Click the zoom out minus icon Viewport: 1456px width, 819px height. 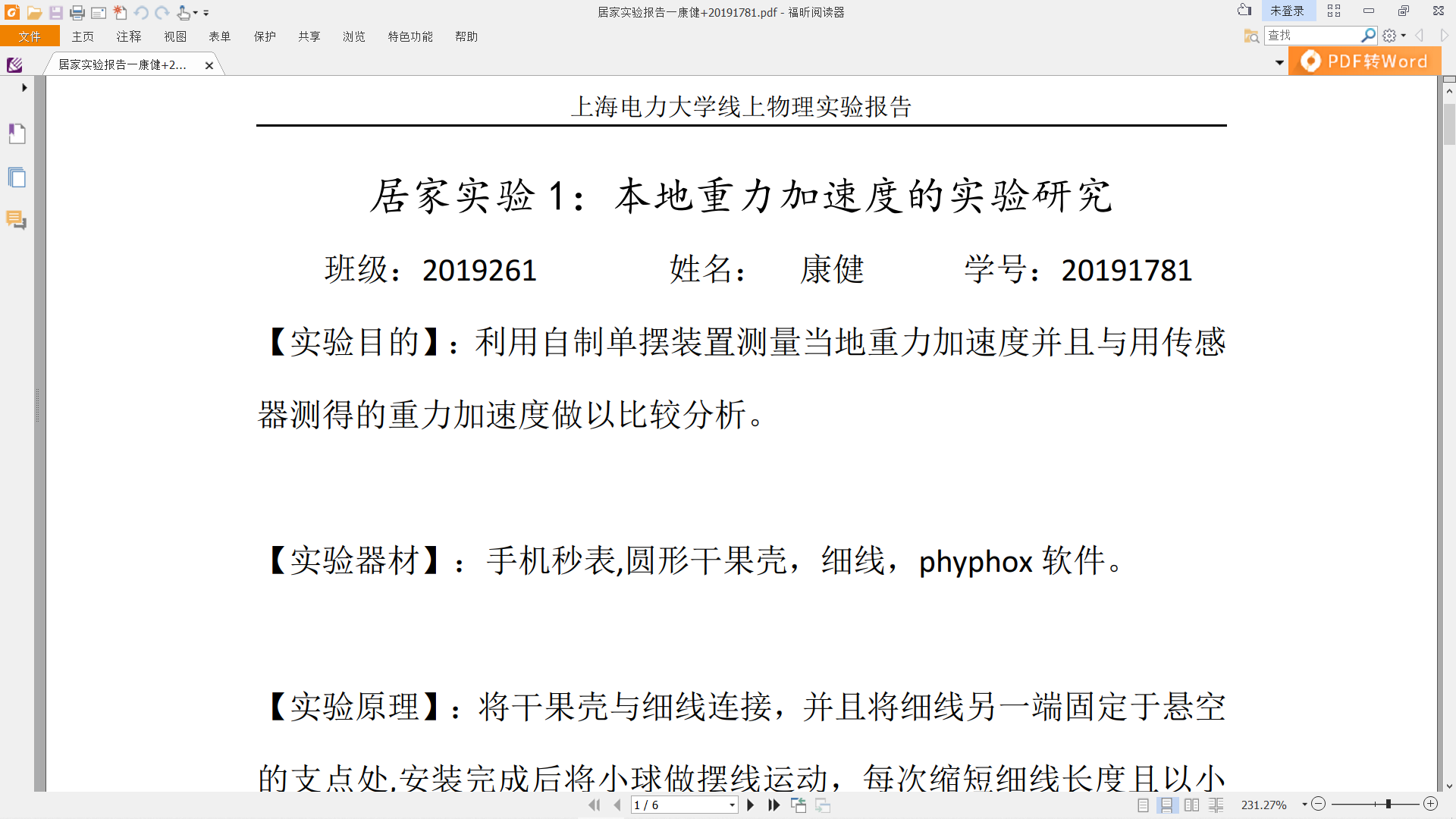coord(1319,804)
